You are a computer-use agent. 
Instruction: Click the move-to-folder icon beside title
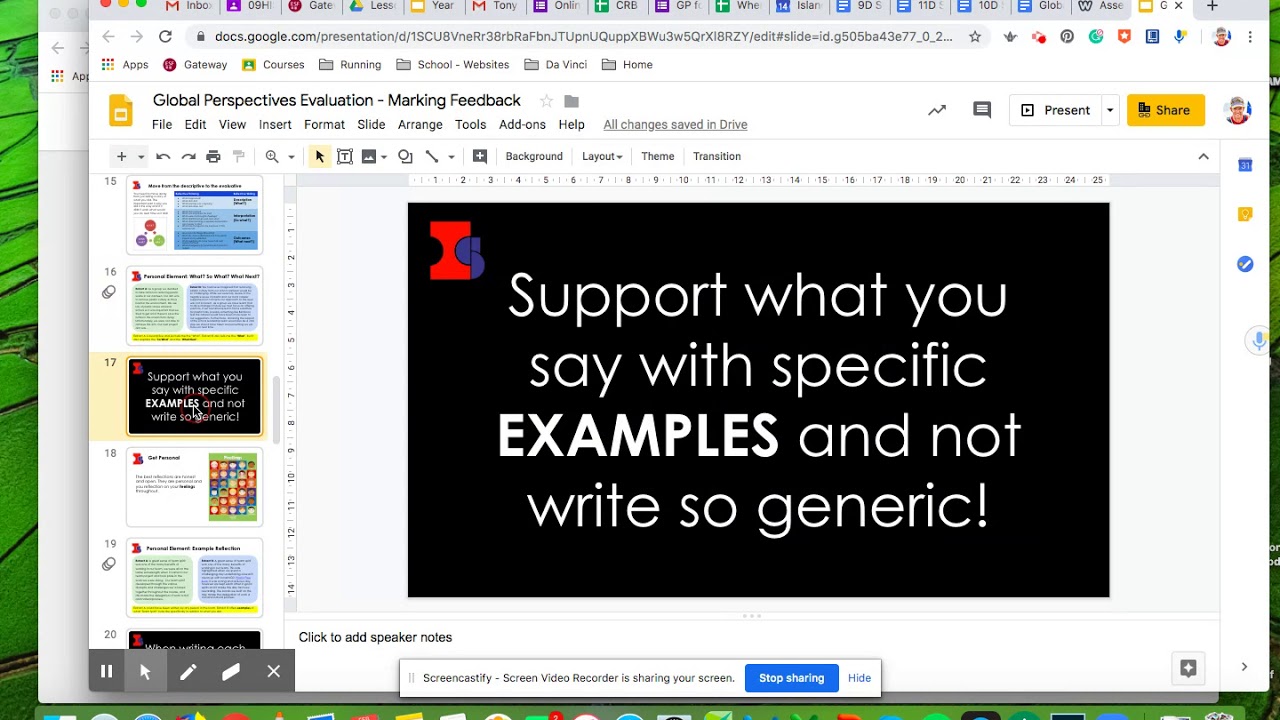click(572, 101)
